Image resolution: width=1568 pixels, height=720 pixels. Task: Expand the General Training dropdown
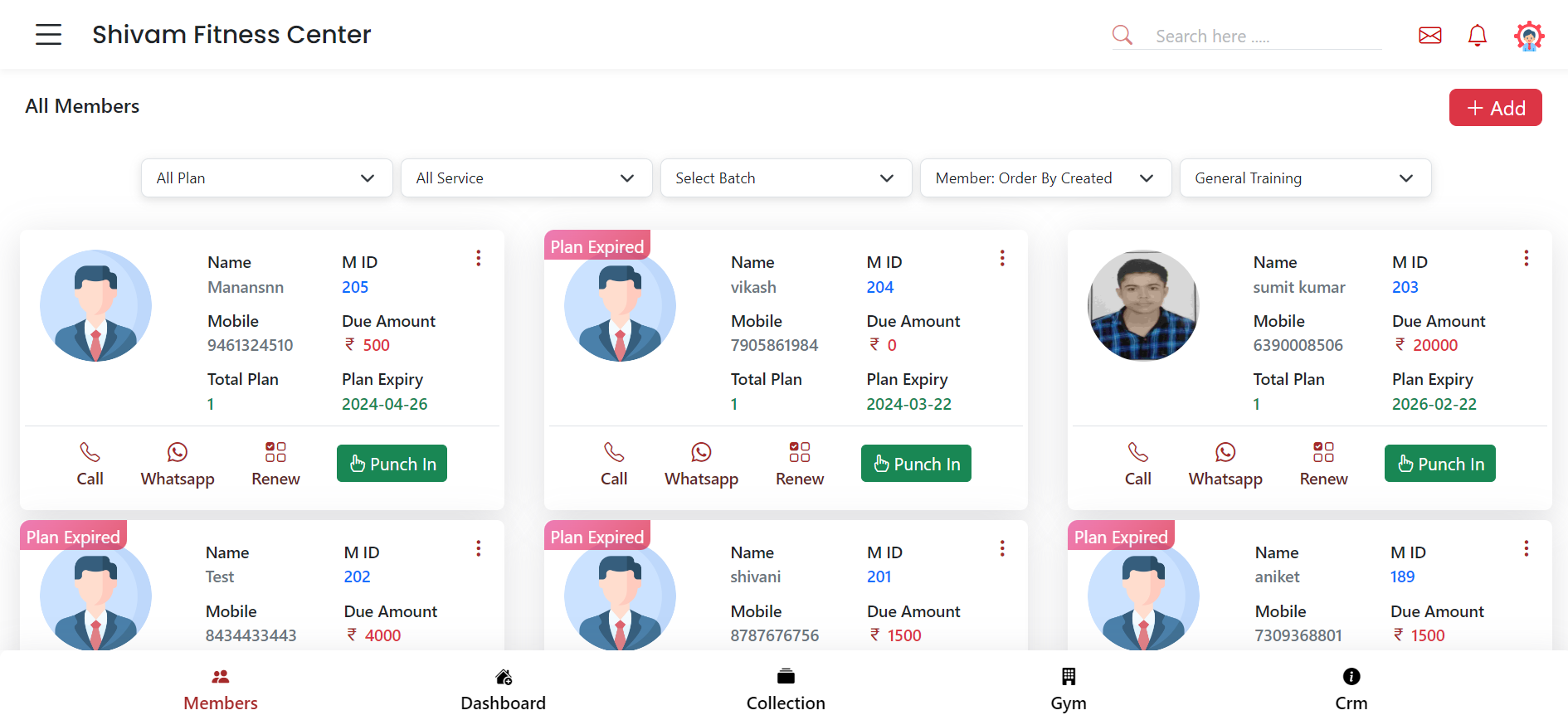tap(1304, 178)
